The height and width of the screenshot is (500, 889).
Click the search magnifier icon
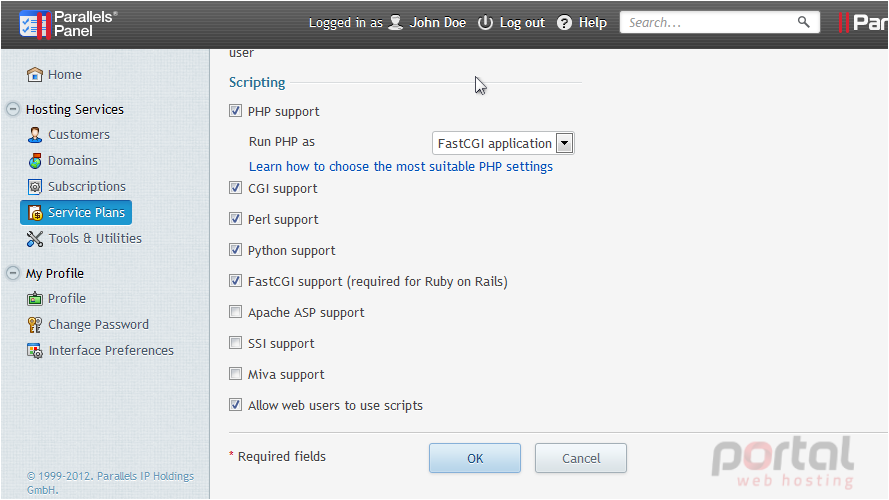pyautogui.click(x=803, y=22)
